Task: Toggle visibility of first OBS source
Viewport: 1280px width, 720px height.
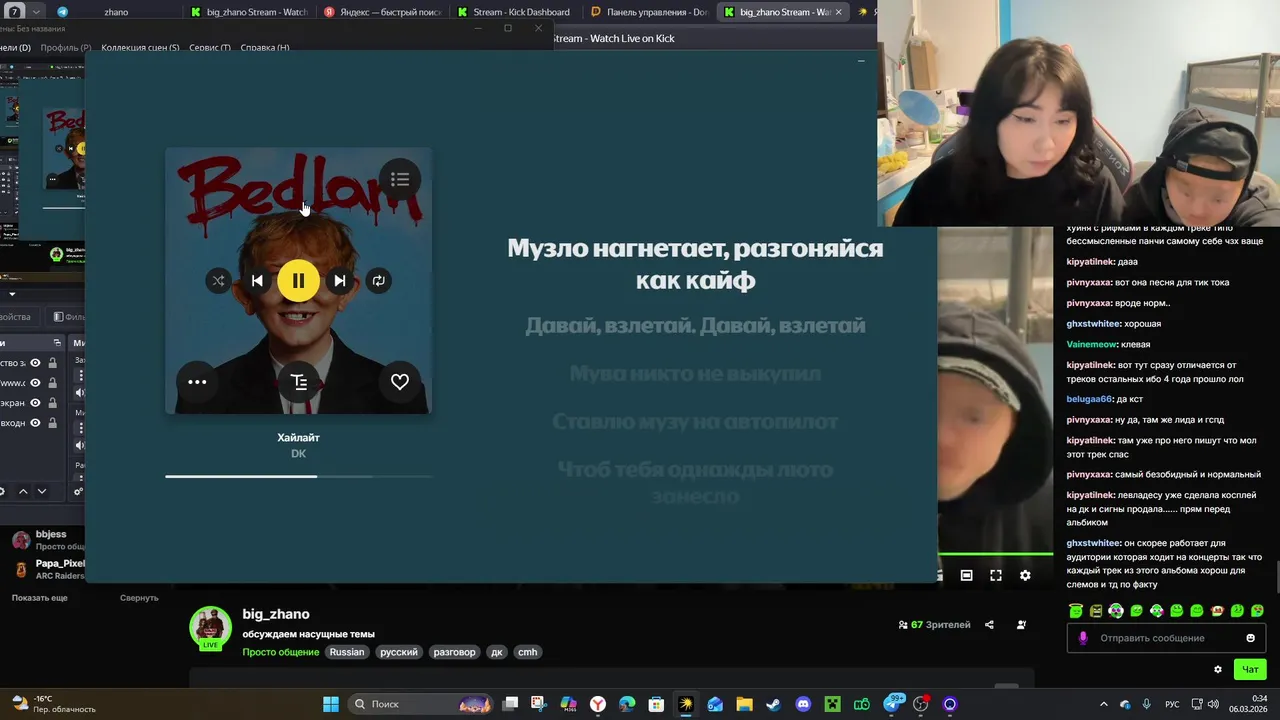Action: 35,363
